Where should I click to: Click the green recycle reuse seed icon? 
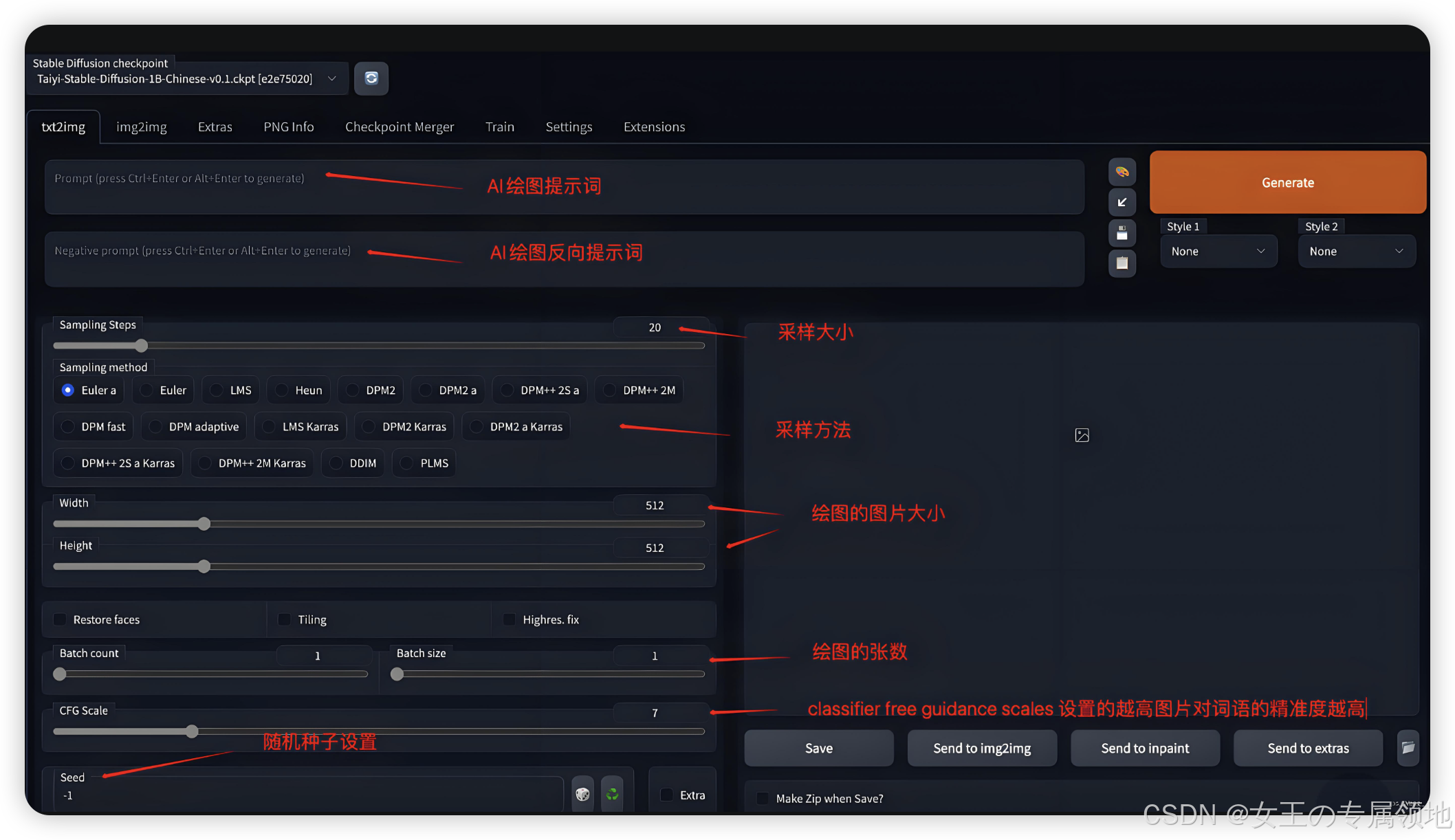click(x=612, y=795)
